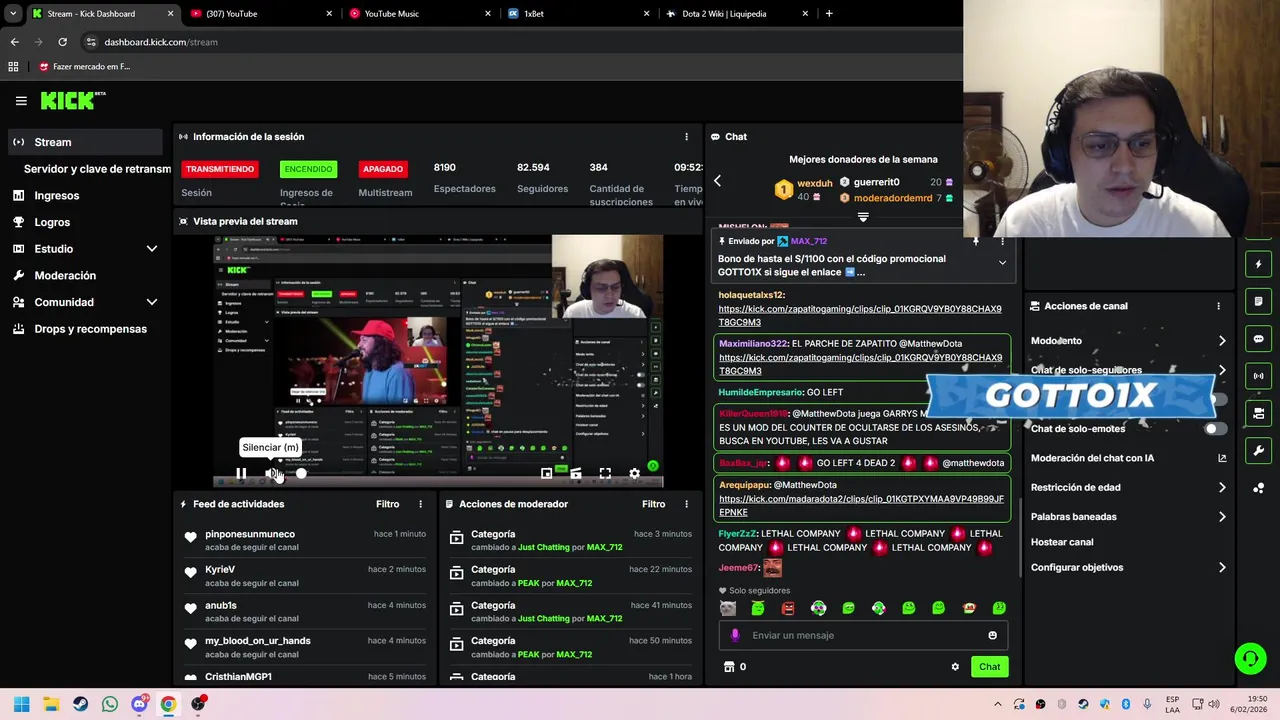Click the lightning bolt sidebar icon

(1259, 264)
